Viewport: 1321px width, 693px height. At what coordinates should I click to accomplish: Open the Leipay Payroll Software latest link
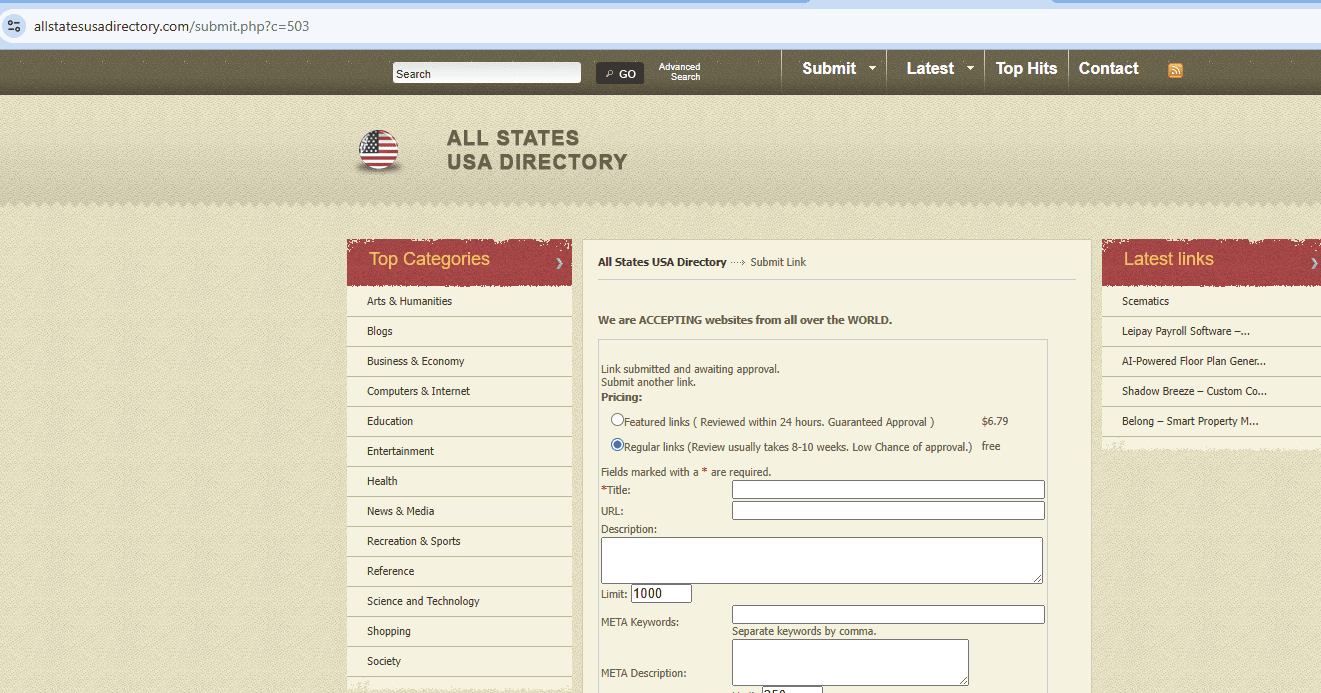(1185, 331)
